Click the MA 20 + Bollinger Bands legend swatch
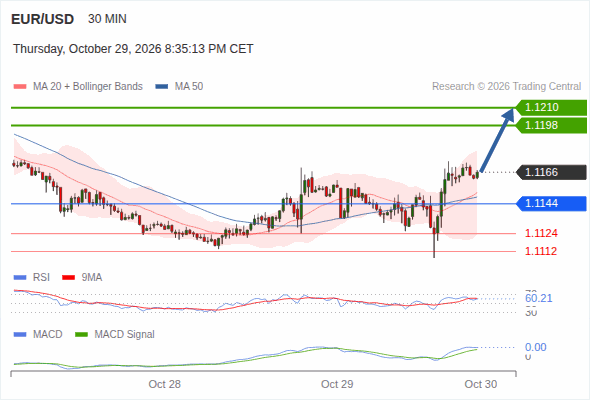Viewport: 590px width, 400px height. pyautogui.click(x=20, y=87)
